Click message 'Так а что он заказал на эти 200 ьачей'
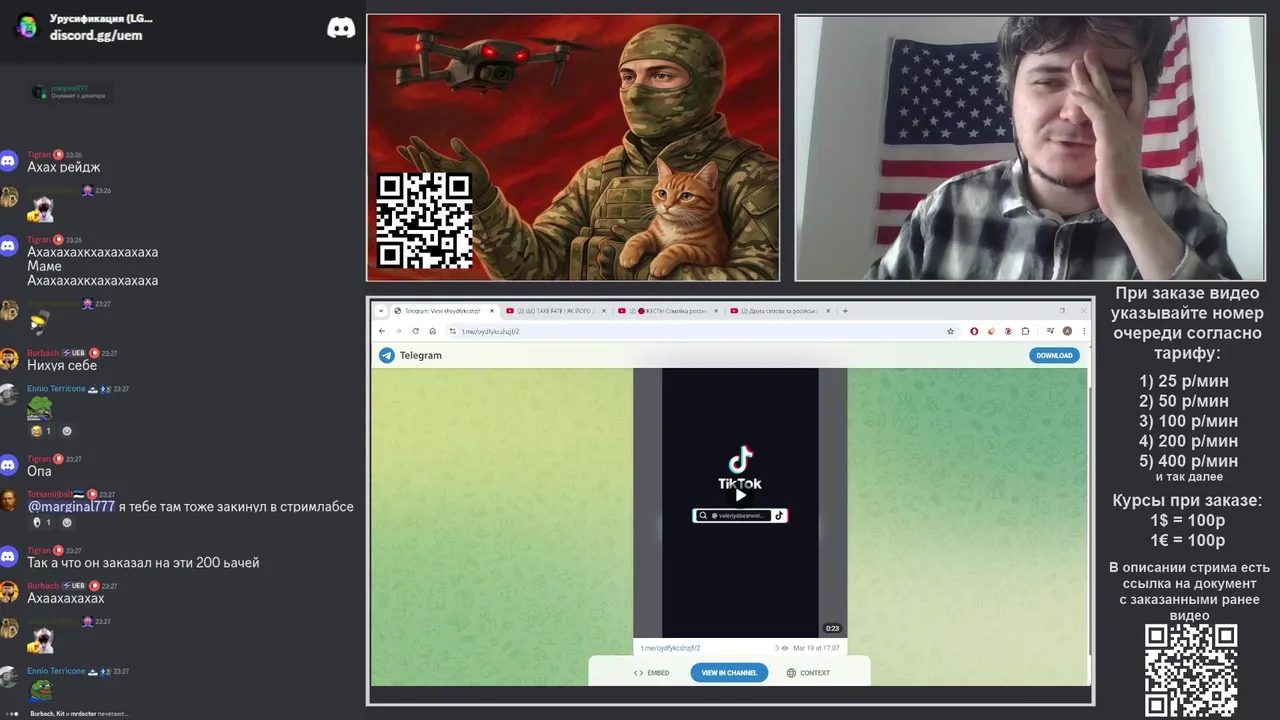The height and width of the screenshot is (720, 1280). (x=143, y=563)
